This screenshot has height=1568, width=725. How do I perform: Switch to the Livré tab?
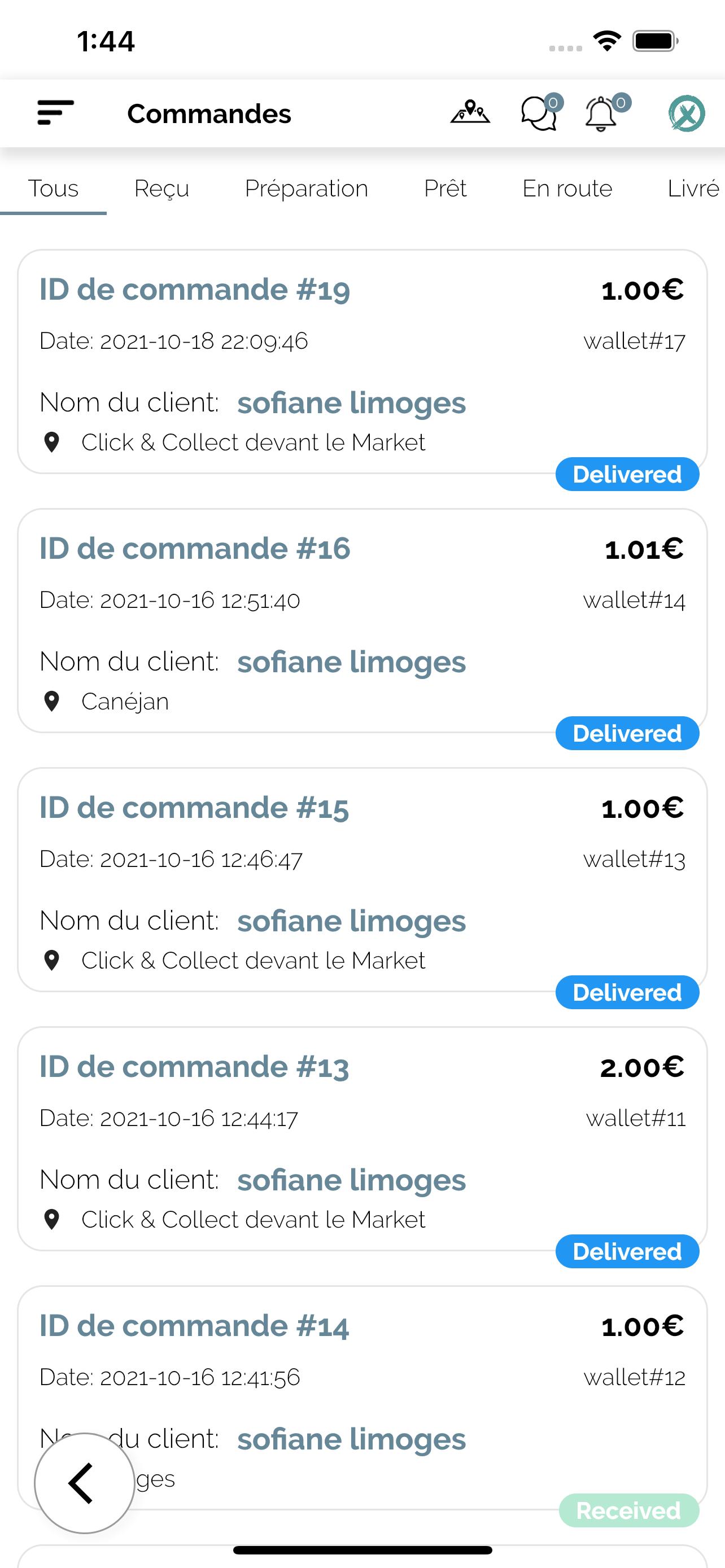[693, 189]
